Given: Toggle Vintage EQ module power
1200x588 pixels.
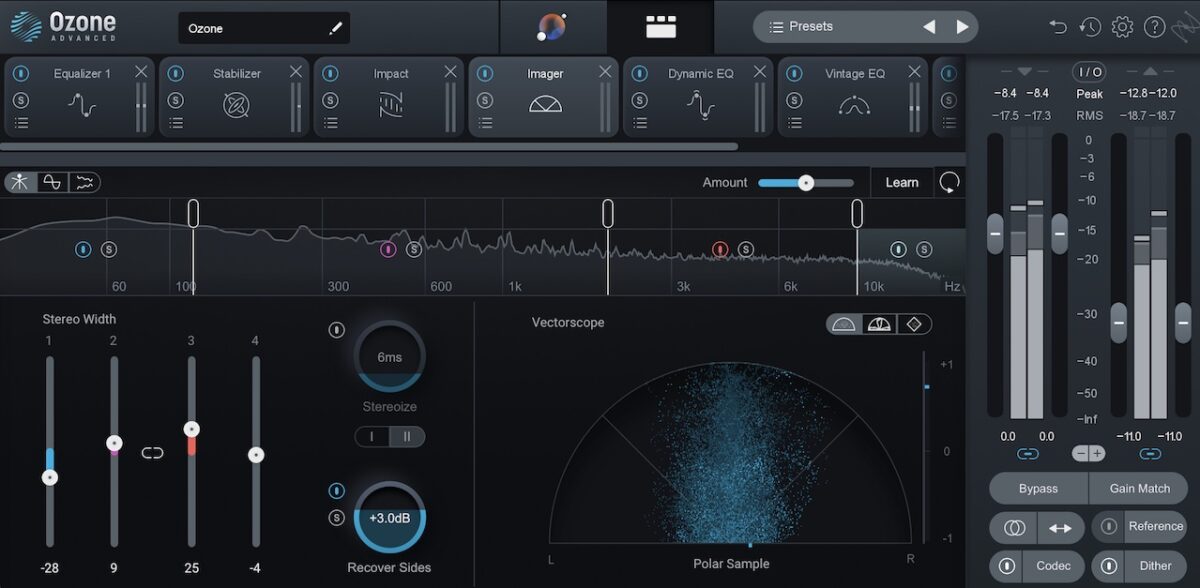Looking at the screenshot, I should click(x=795, y=74).
